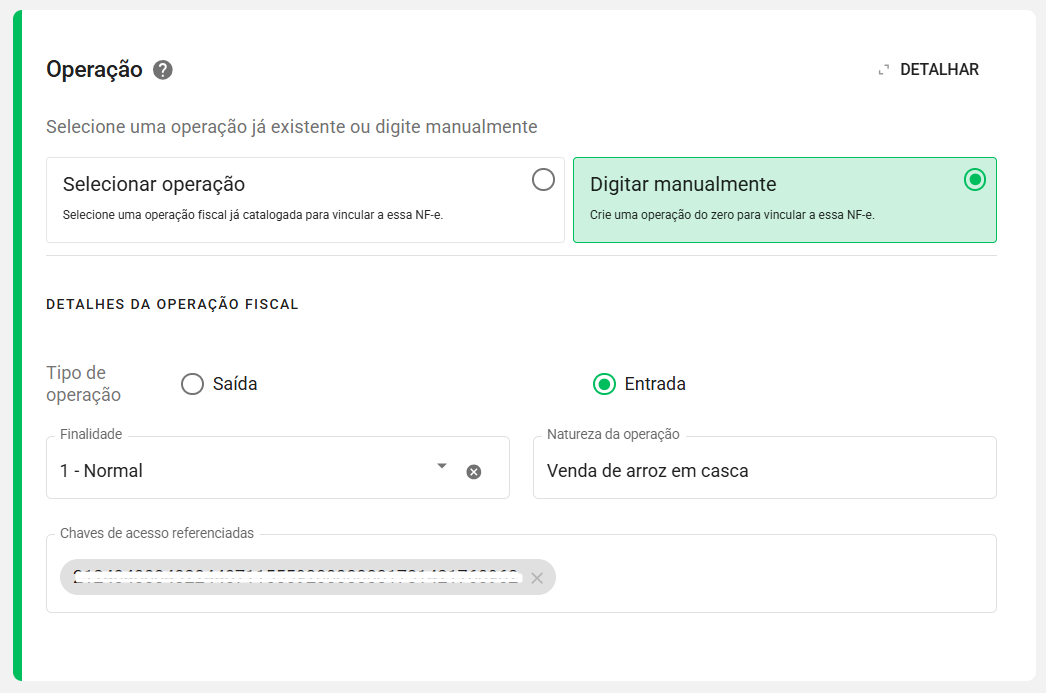Click the 'Entrada' option label

coord(655,384)
